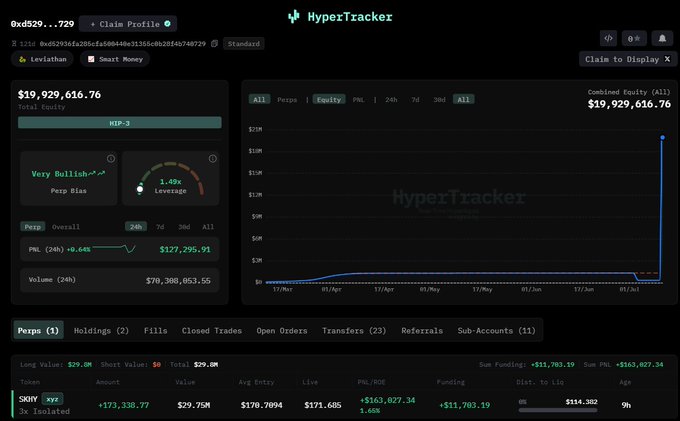The height and width of the screenshot is (421, 680).
Task: Open the Closed Trades tab
Action: tap(212, 330)
